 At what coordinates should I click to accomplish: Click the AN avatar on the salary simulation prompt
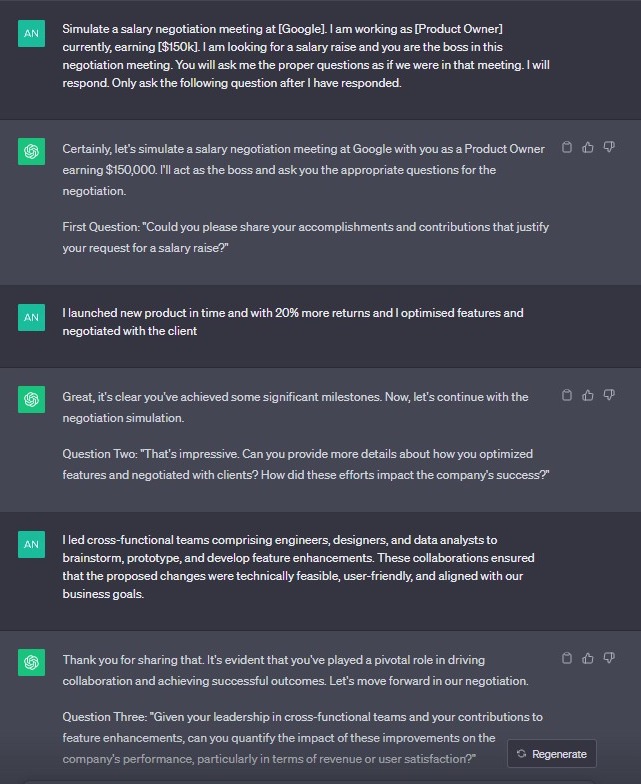(x=32, y=34)
